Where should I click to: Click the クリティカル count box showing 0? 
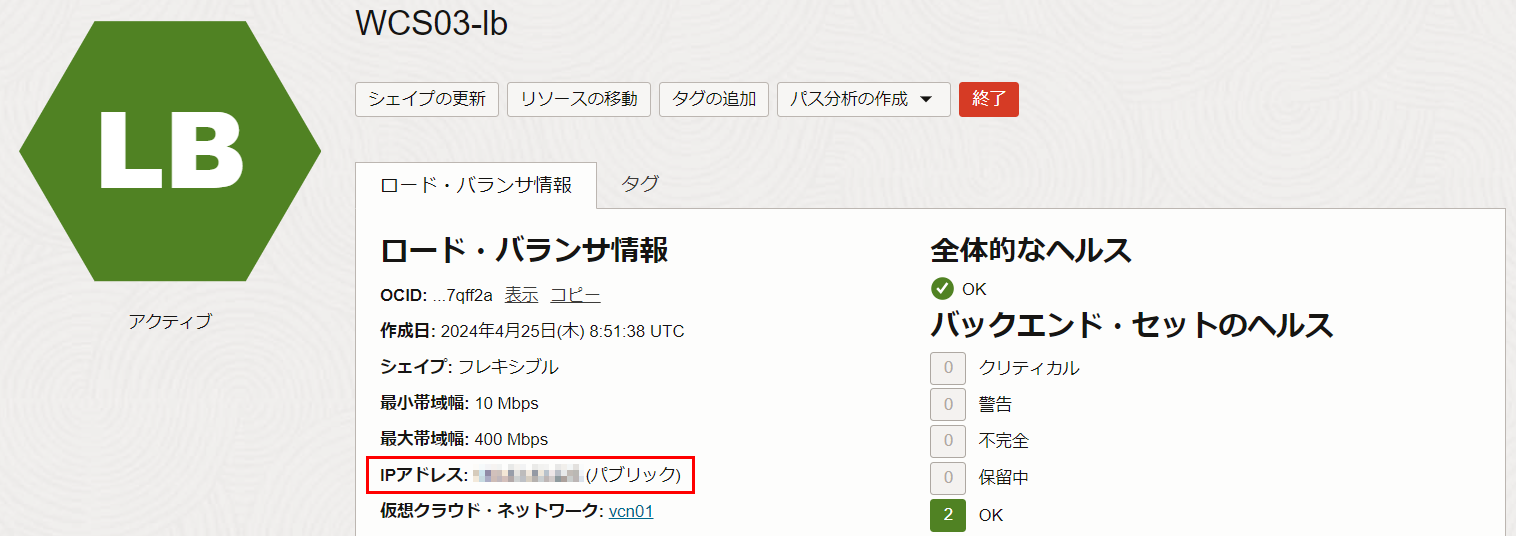(x=948, y=368)
